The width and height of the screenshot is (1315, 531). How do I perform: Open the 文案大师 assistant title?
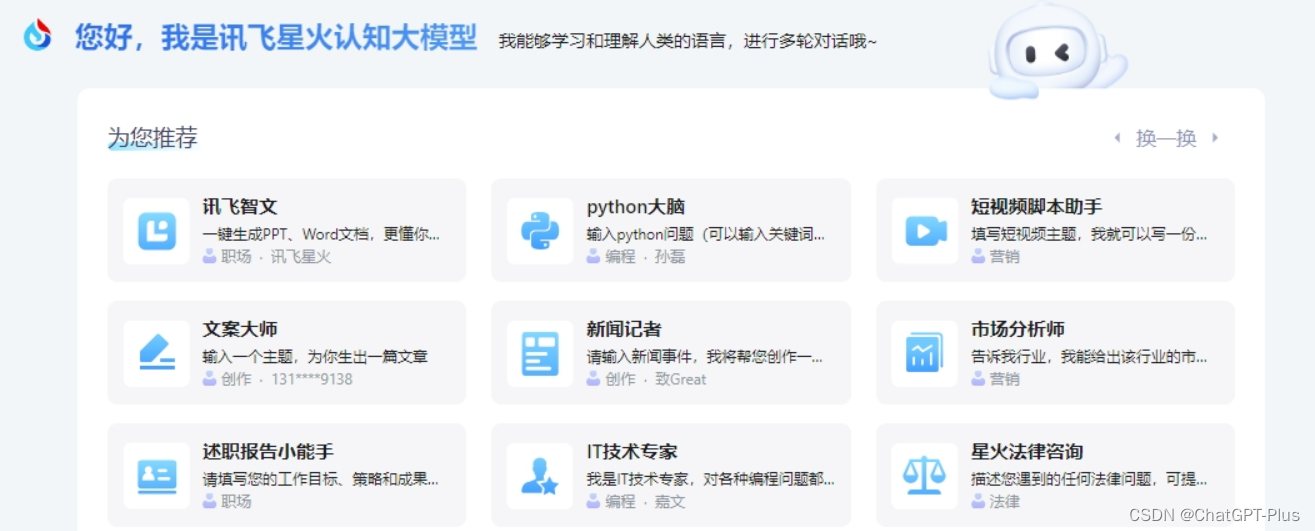240,329
